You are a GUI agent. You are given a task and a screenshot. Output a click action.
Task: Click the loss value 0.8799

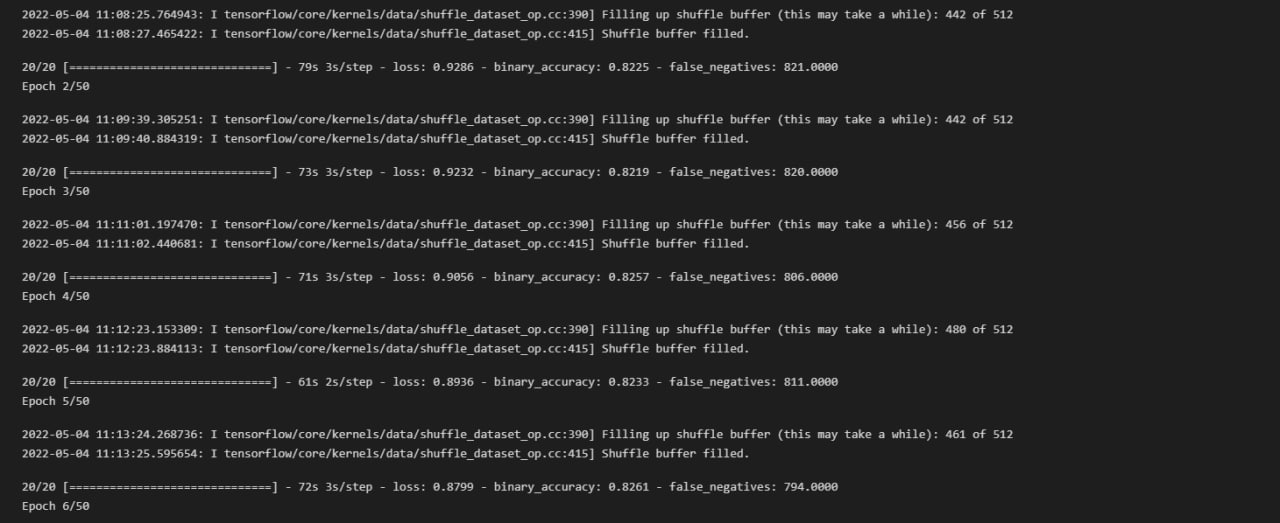point(453,487)
